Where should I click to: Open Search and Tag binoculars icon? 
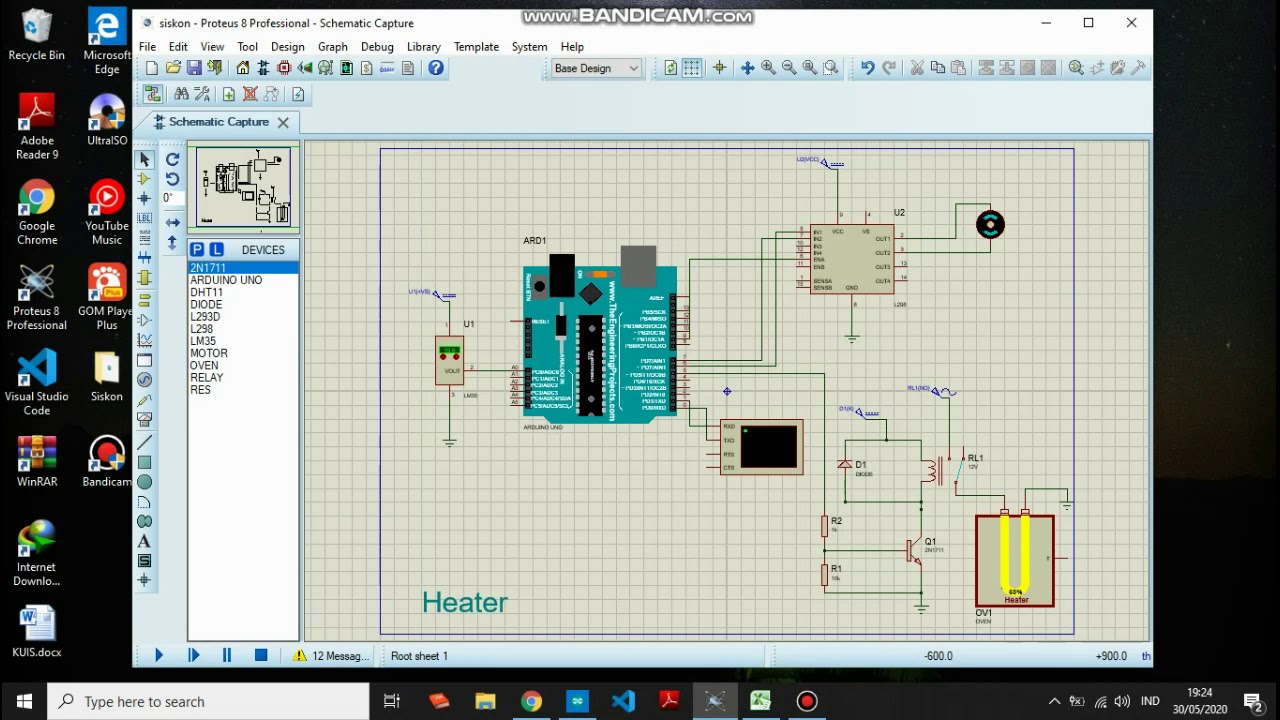pos(181,94)
